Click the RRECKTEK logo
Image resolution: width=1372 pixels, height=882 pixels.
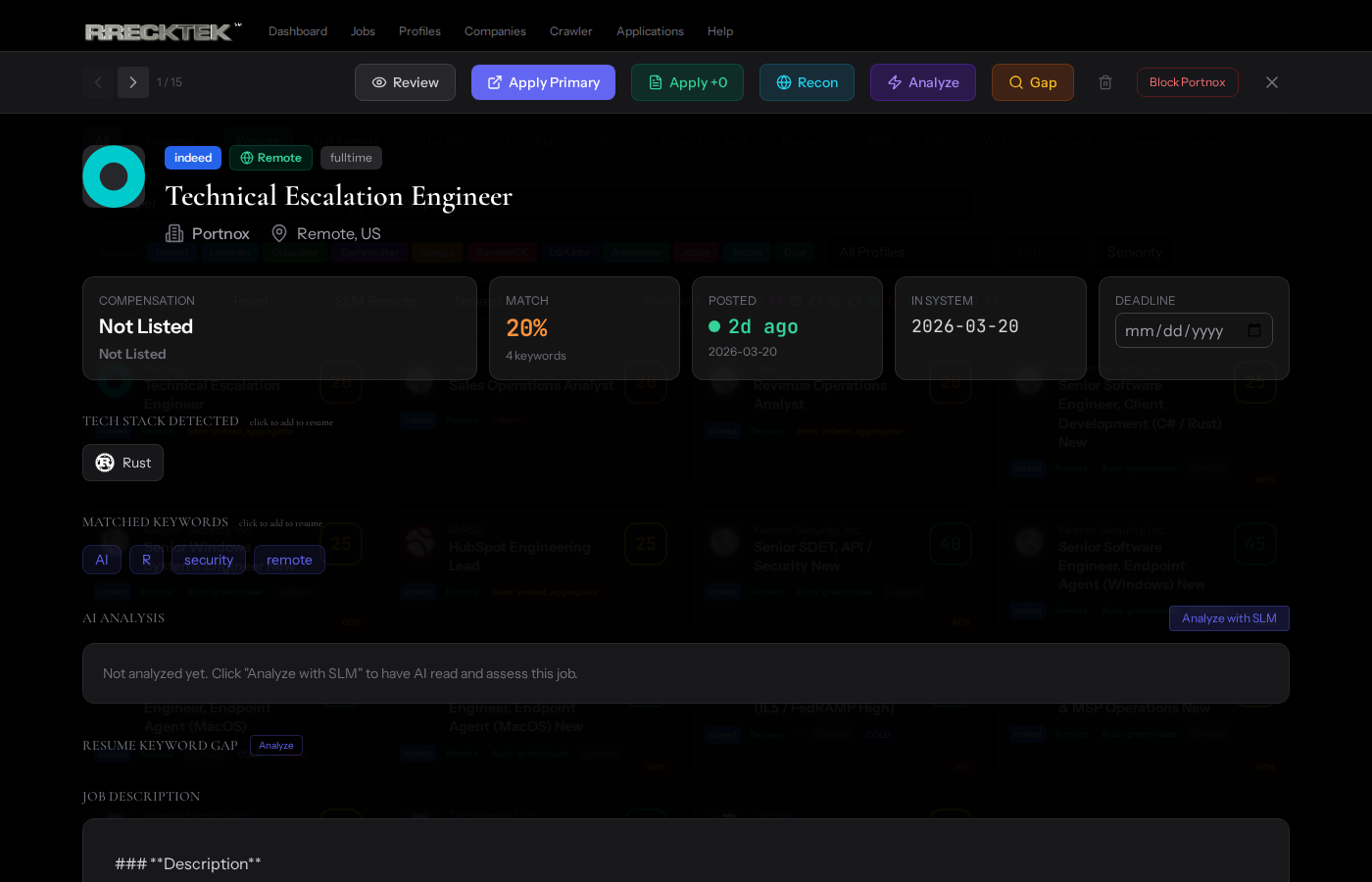[163, 31]
